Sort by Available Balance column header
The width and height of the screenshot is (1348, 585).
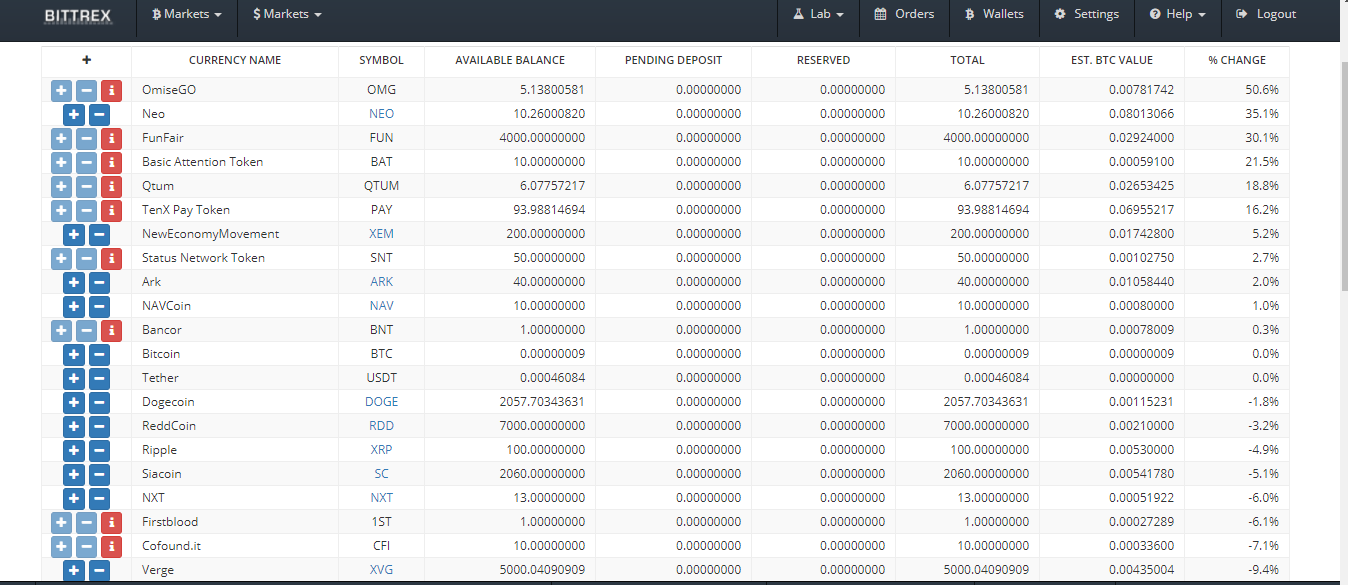pos(510,61)
